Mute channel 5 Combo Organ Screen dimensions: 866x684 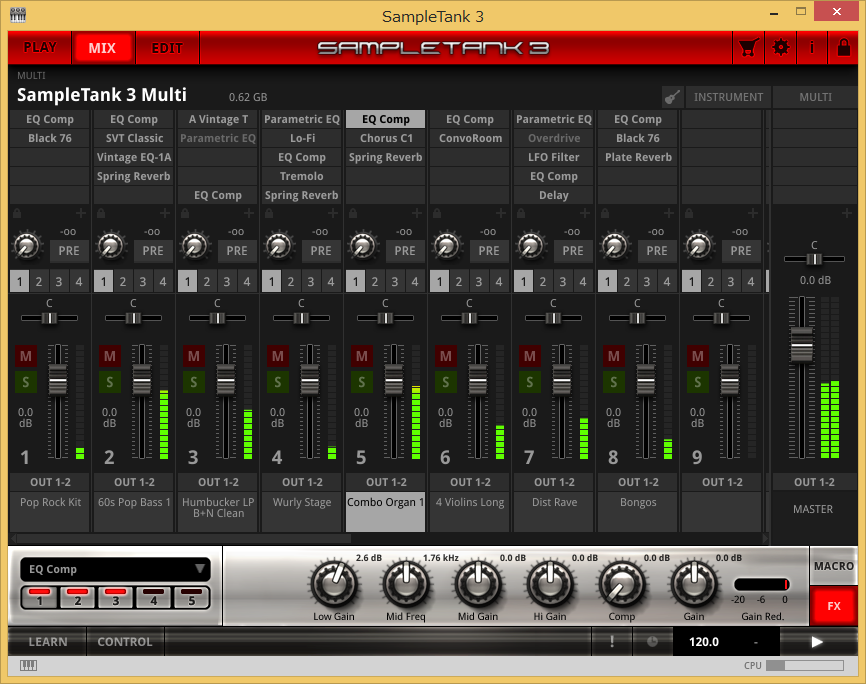(362, 356)
